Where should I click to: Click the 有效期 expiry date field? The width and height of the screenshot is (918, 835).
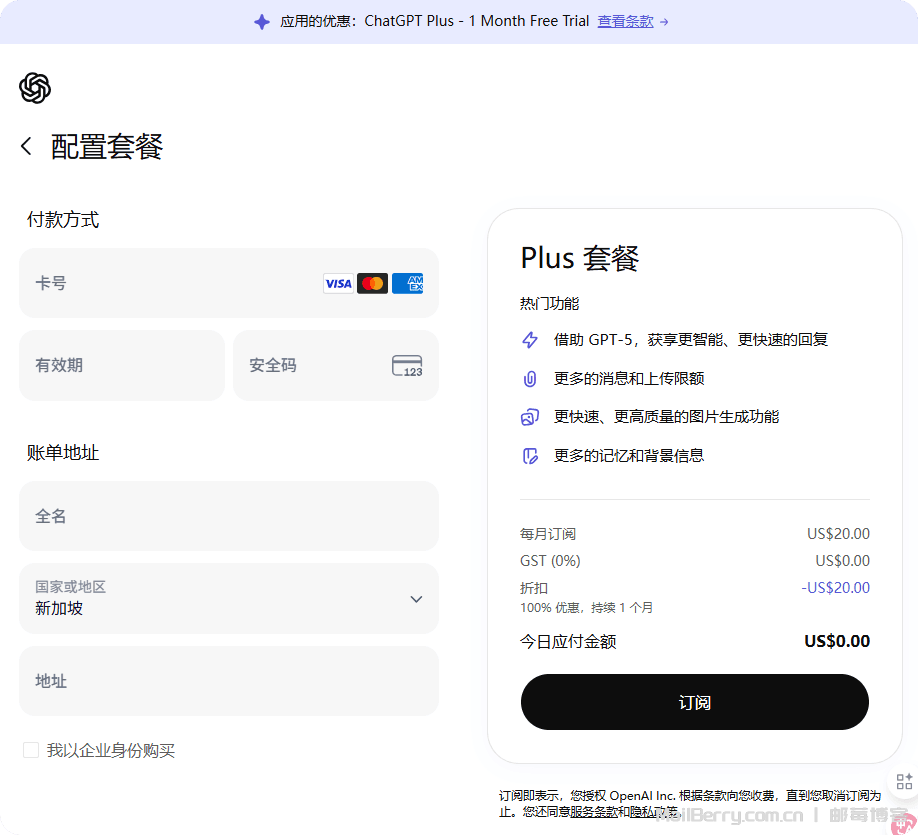click(122, 365)
